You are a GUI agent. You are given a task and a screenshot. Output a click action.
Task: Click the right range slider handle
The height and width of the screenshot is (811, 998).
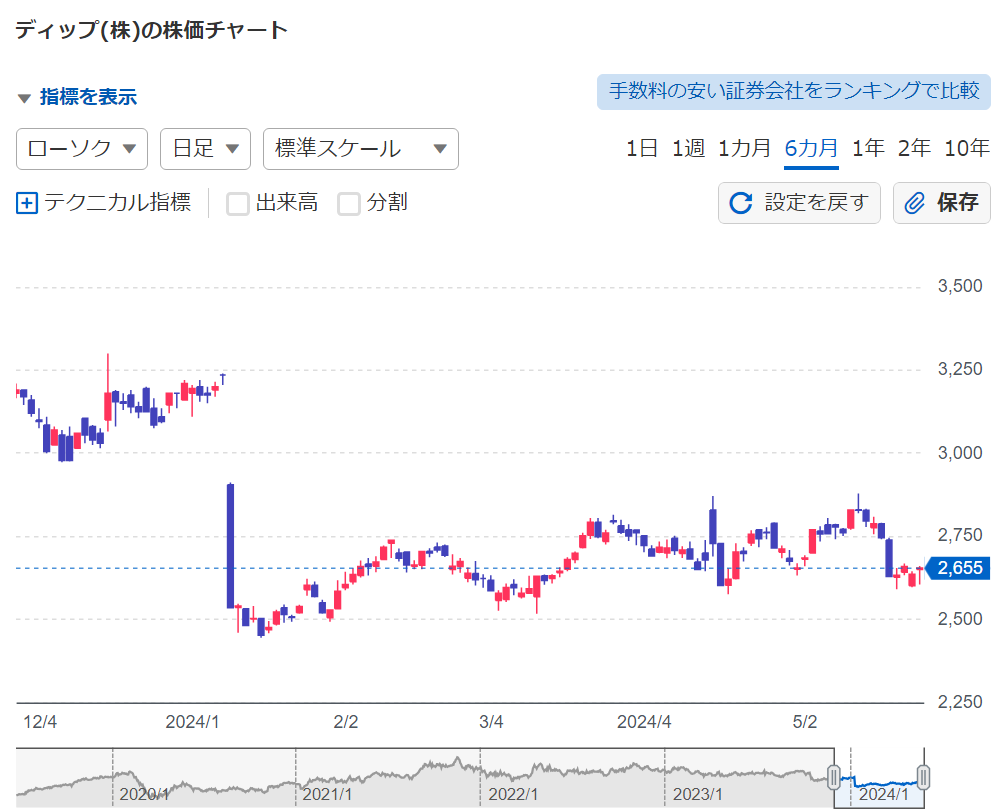(924, 776)
